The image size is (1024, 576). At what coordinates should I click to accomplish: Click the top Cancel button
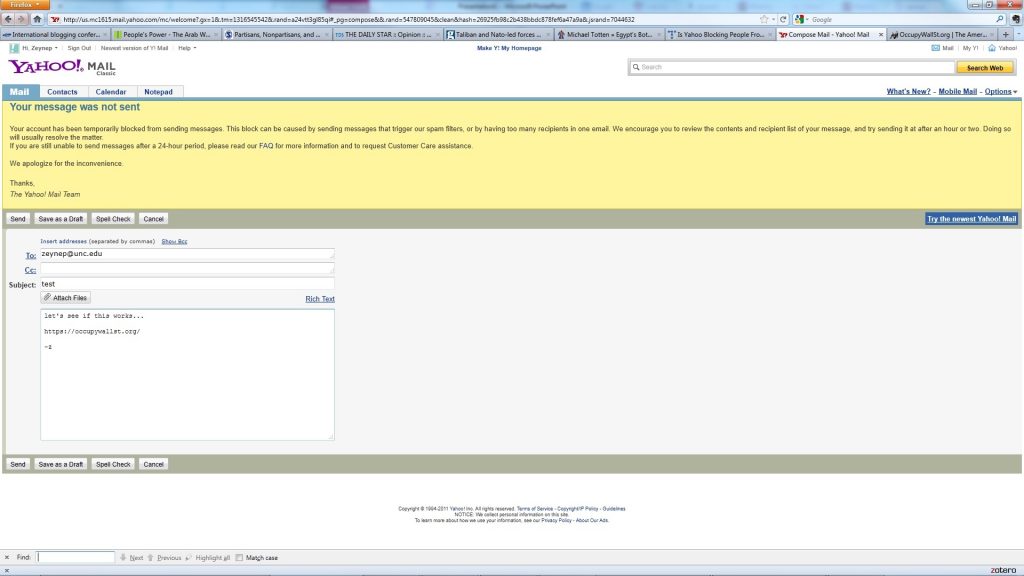pos(153,219)
